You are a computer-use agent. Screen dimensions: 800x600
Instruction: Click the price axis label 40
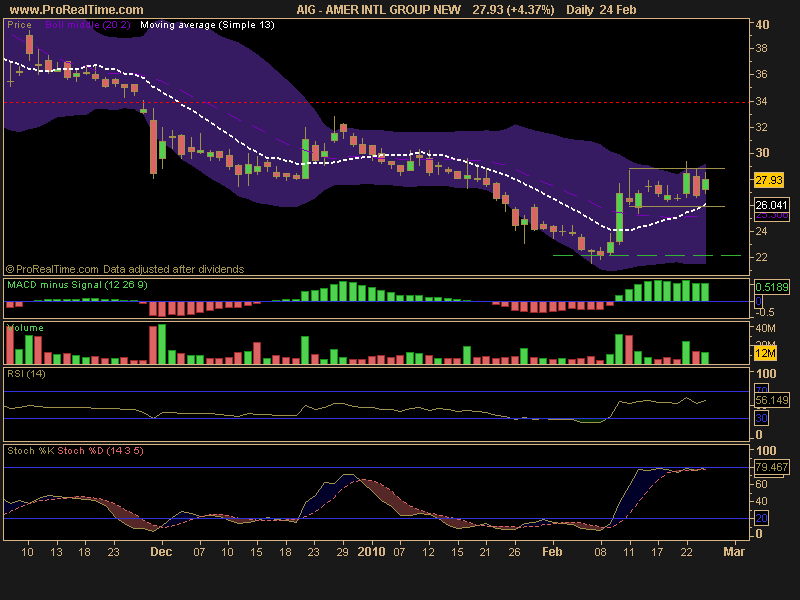coord(762,24)
